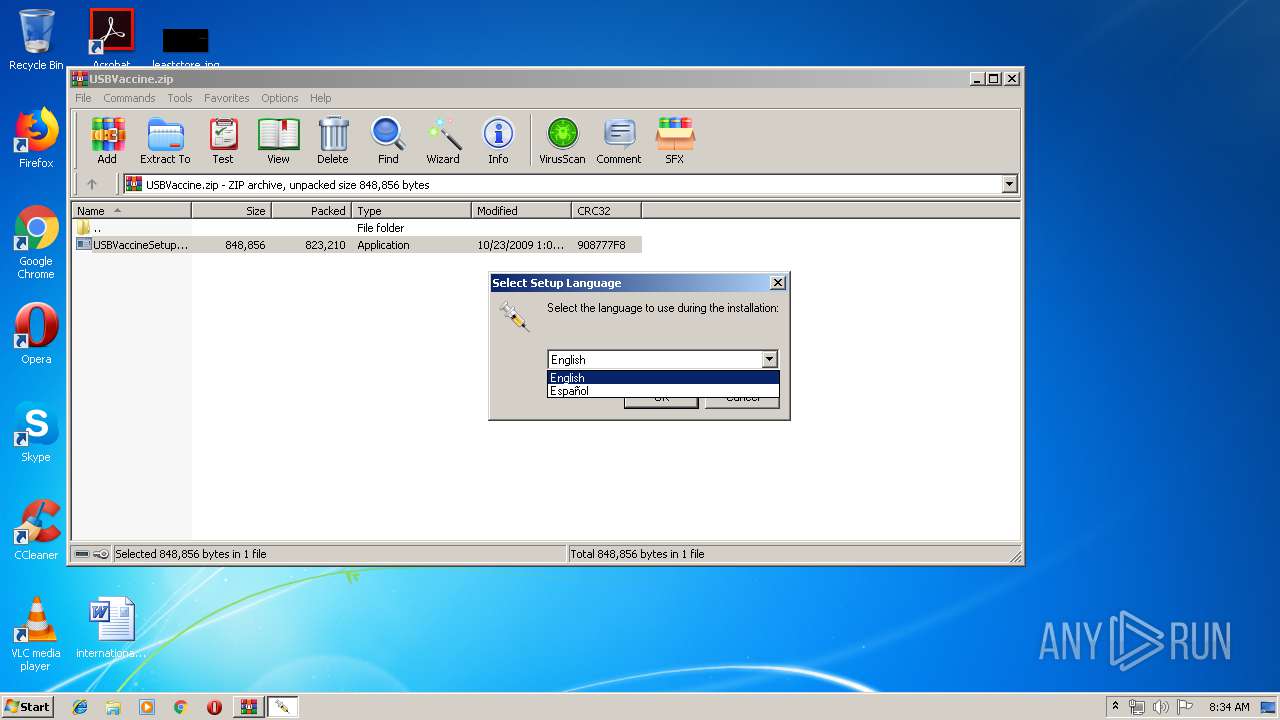Image resolution: width=1280 pixels, height=720 pixels.
Task: Add archive Comment via toolbar
Action: click(619, 140)
